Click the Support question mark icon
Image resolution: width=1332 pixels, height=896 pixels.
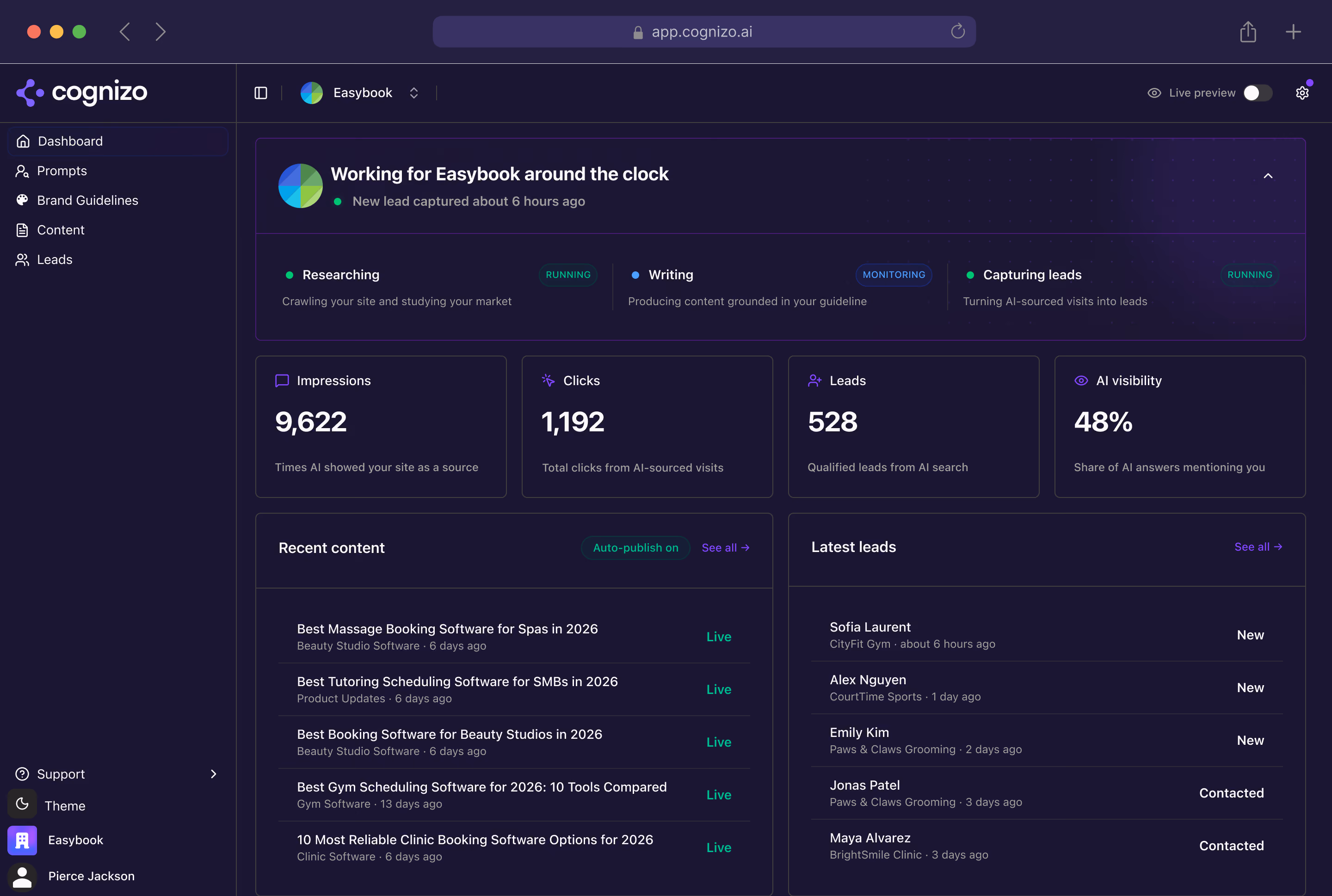22,774
